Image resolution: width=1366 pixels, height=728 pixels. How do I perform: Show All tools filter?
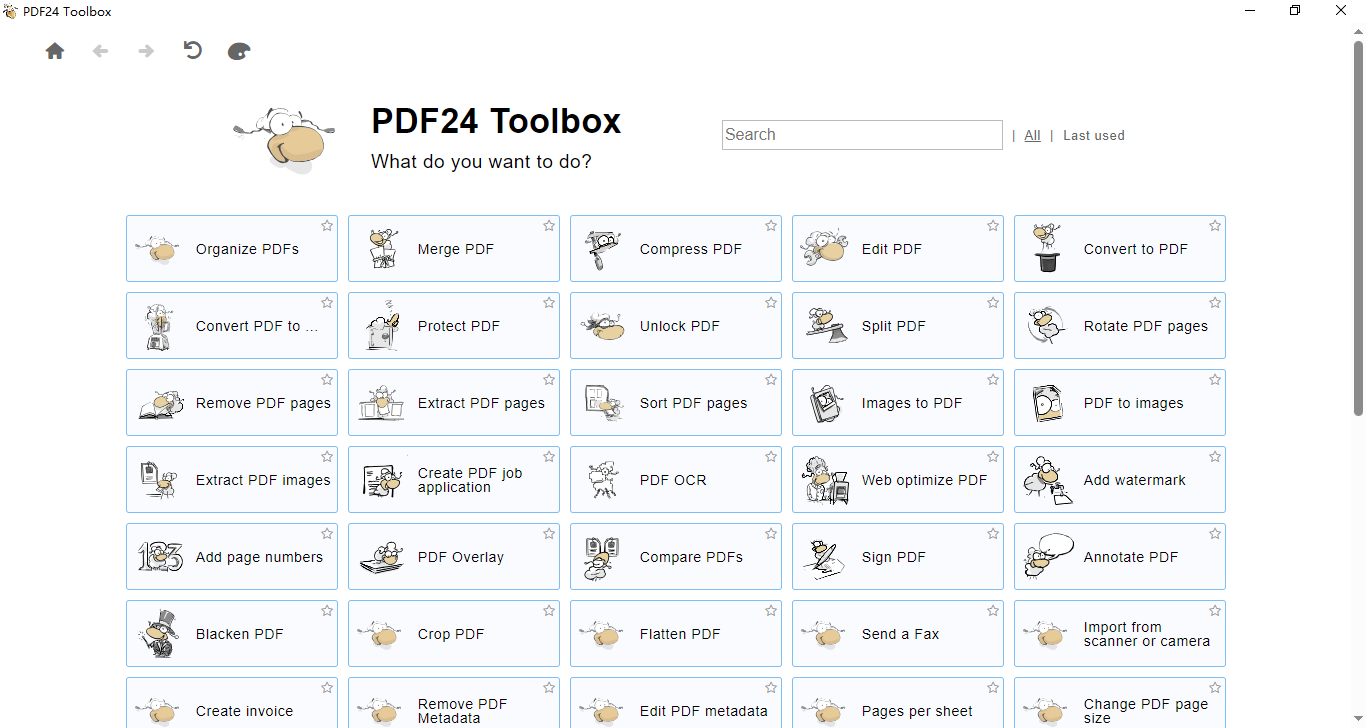[1032, 136]
